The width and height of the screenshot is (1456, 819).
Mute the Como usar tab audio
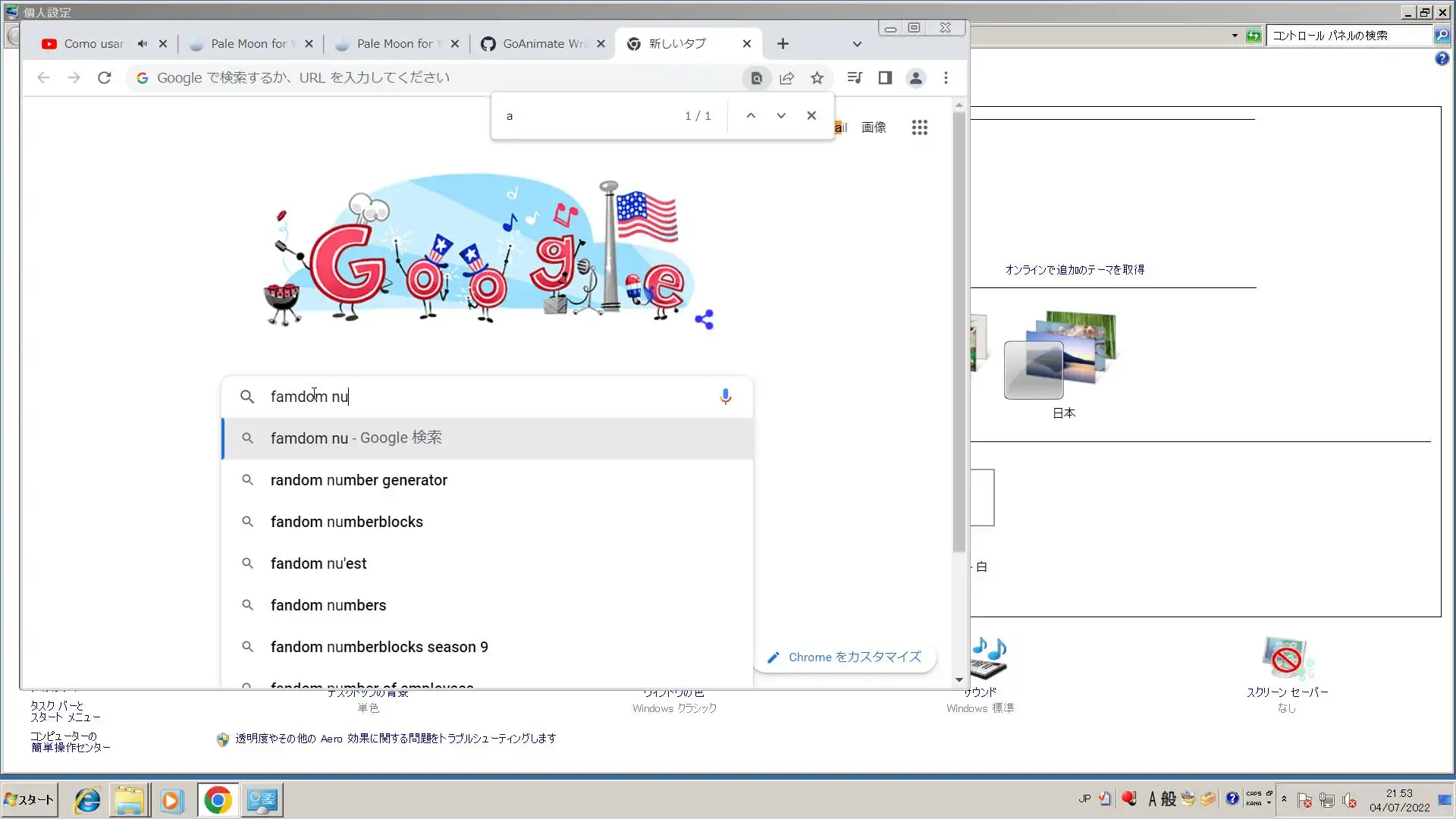143,44
